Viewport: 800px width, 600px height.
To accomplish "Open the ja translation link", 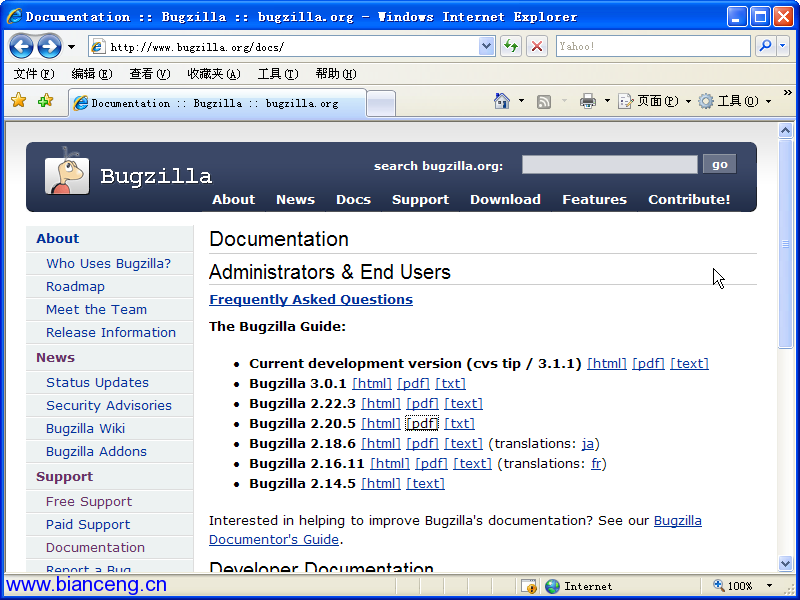I will click(x=588, y=444).
